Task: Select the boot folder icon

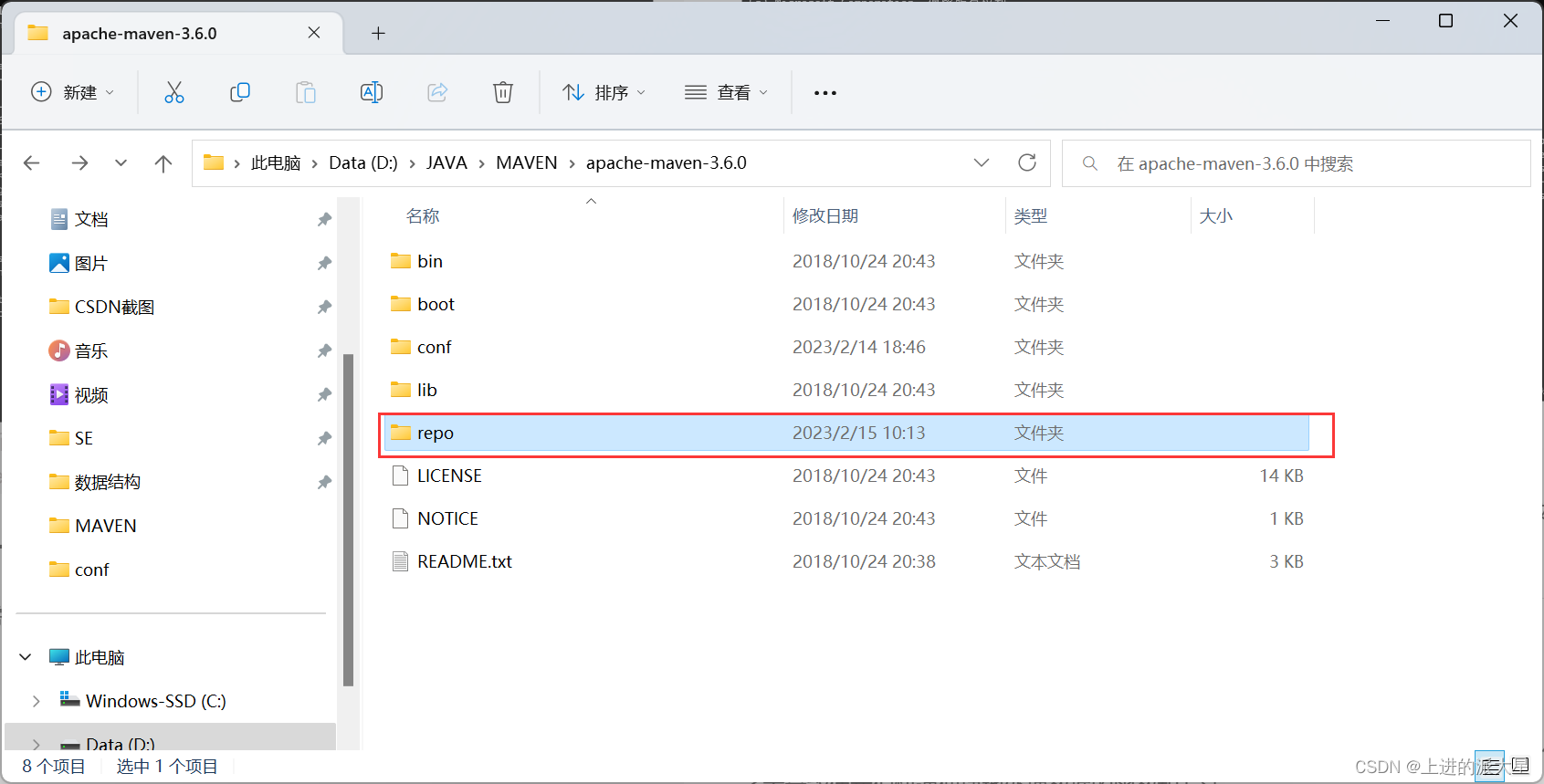Action: [x=400, y=304]
